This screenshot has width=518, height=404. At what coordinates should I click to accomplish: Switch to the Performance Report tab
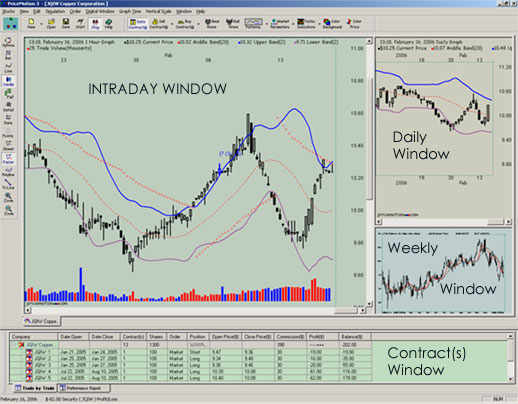click(83, 388)
